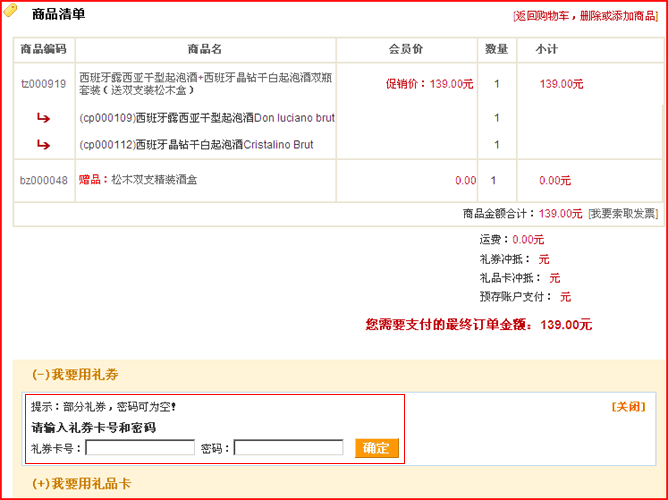Select gift code bz000048
This screenshot has height=500, width=668.
click(x=43, y=180)
